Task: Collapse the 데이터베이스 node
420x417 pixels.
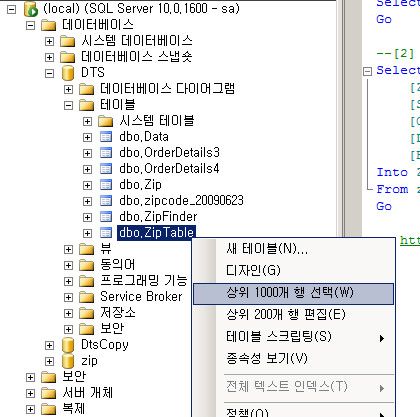Action: point(30,25)
